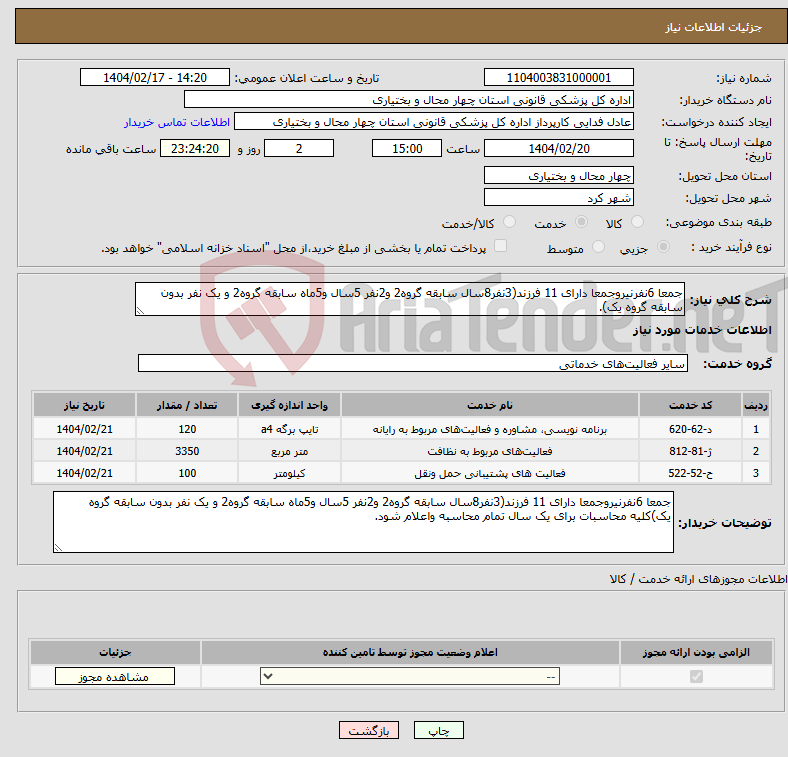The width and height of the screenshot is (788, 757).
Task: Toggle the الزامی بودن ارائه مجوز checkbox
Action: tap(696, 677)
